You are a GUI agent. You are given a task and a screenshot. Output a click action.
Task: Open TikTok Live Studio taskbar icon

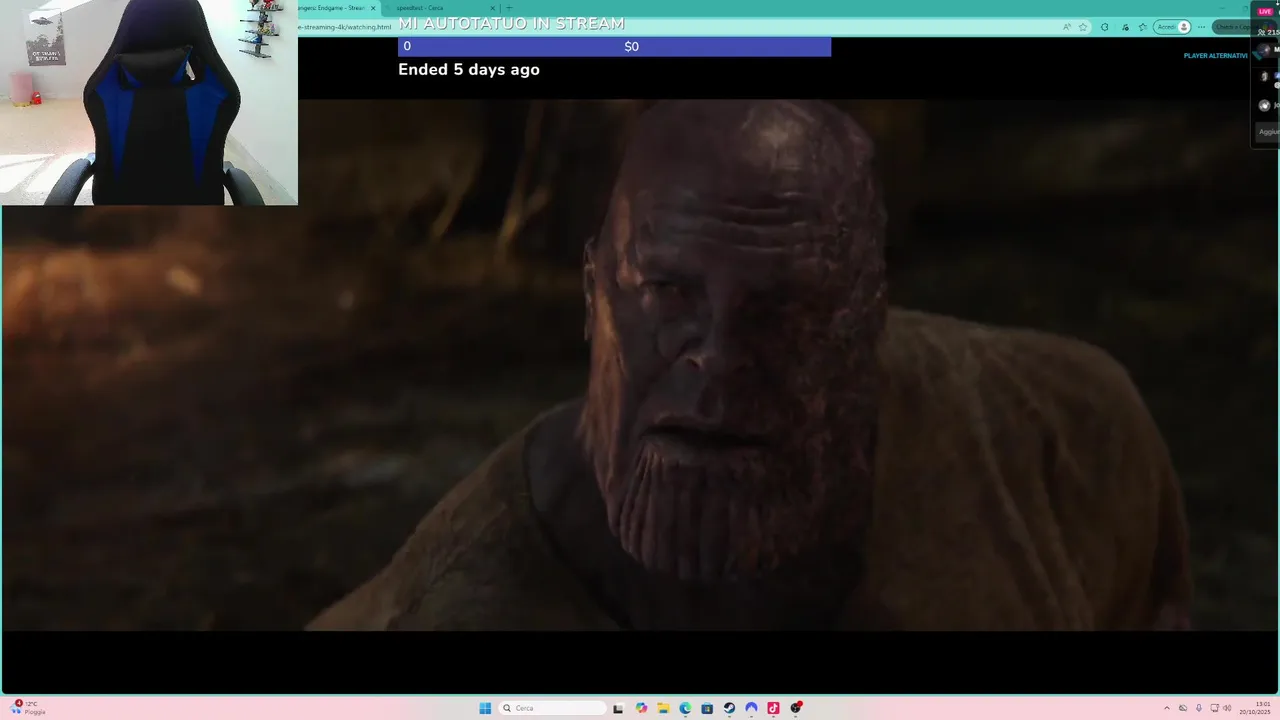click(773, 708)
